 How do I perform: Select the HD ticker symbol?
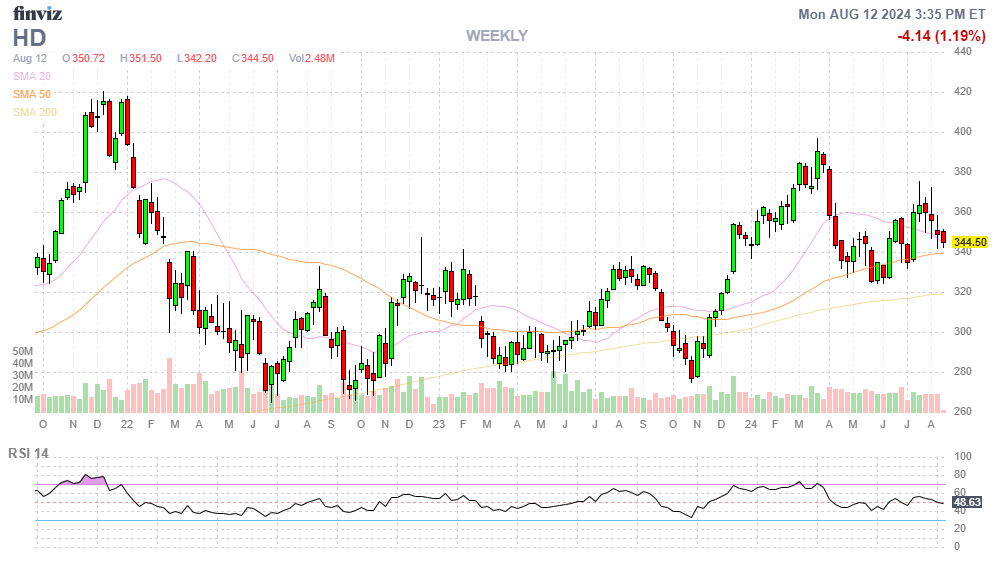click(x=30, y=38)
